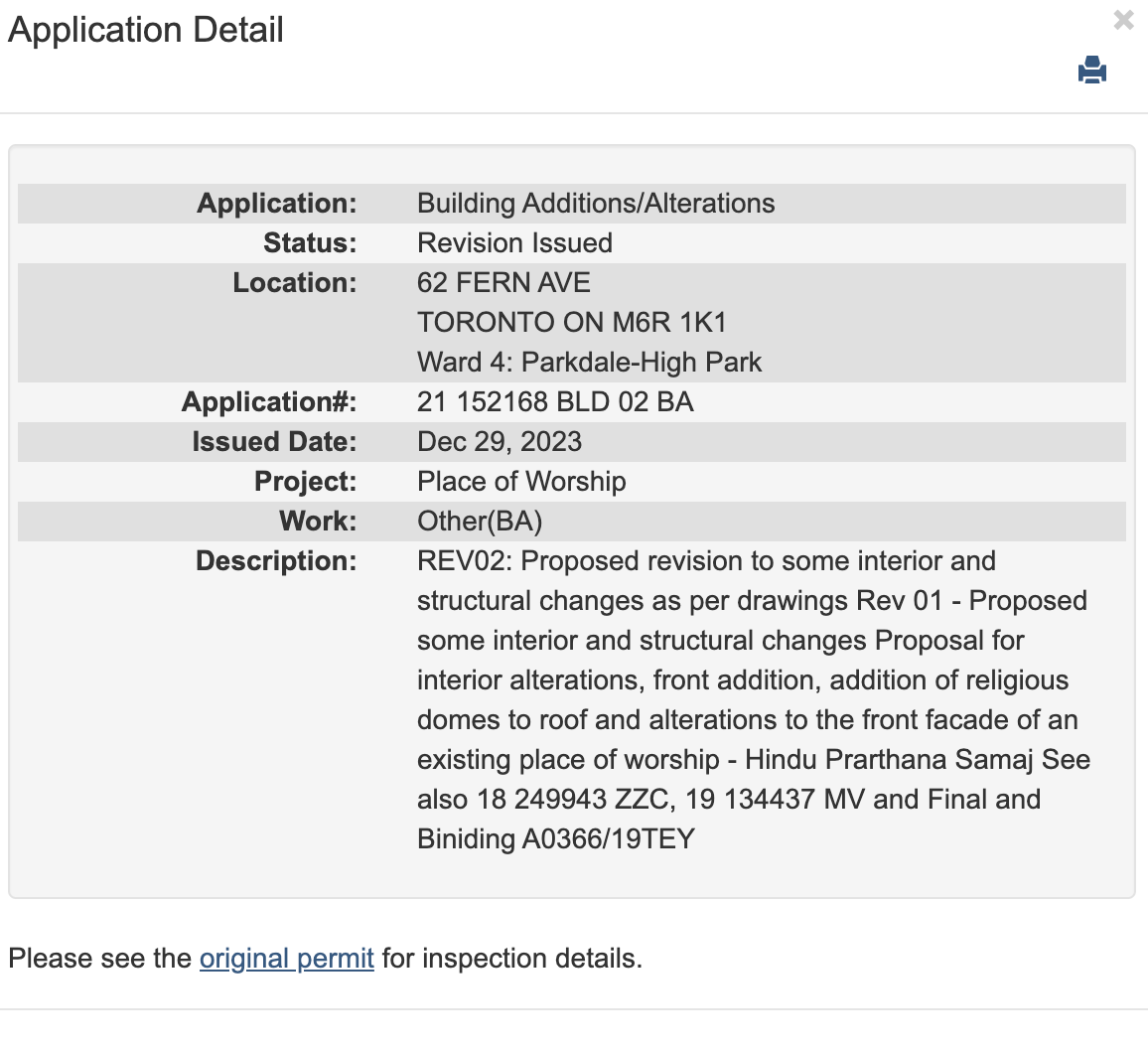Screen dimensions: 1148x1053
Task: Click the TORONTO ON M6R 1K1 line
Action: (572, 323)
